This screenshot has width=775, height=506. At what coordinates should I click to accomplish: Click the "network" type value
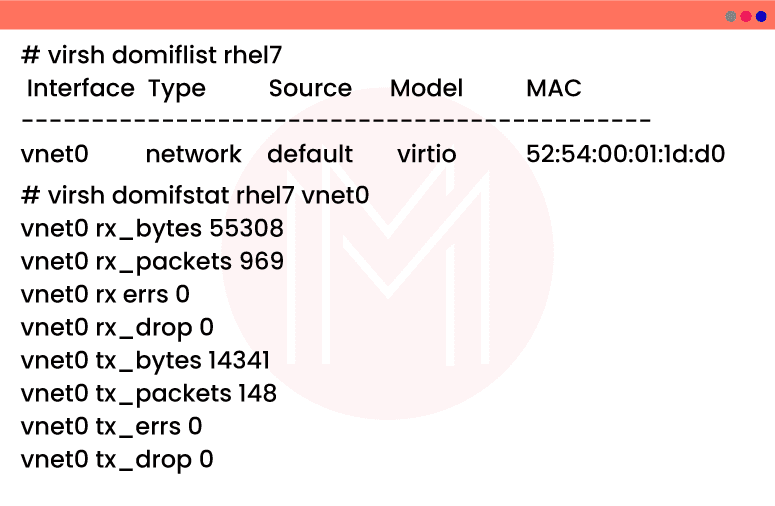[x=193, y=154]
